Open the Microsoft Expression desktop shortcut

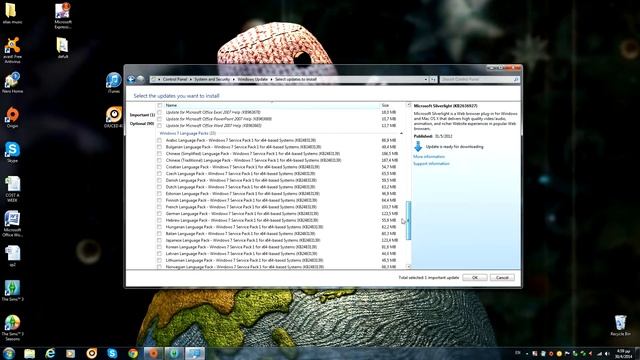pos(62,16)
